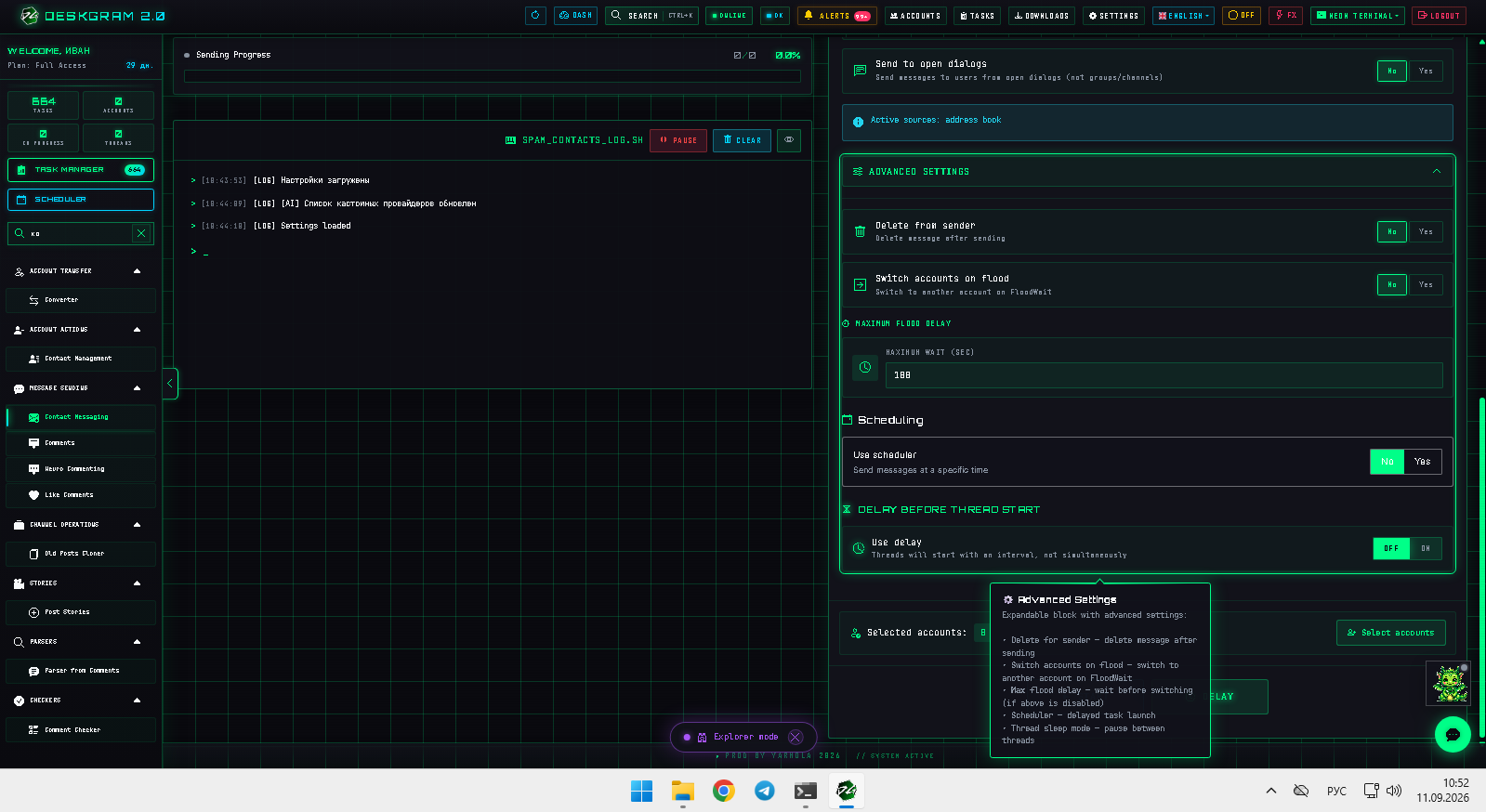Close the Explorer mode badge
This screenshot has height=812, width=1486.
click(796, 737)
